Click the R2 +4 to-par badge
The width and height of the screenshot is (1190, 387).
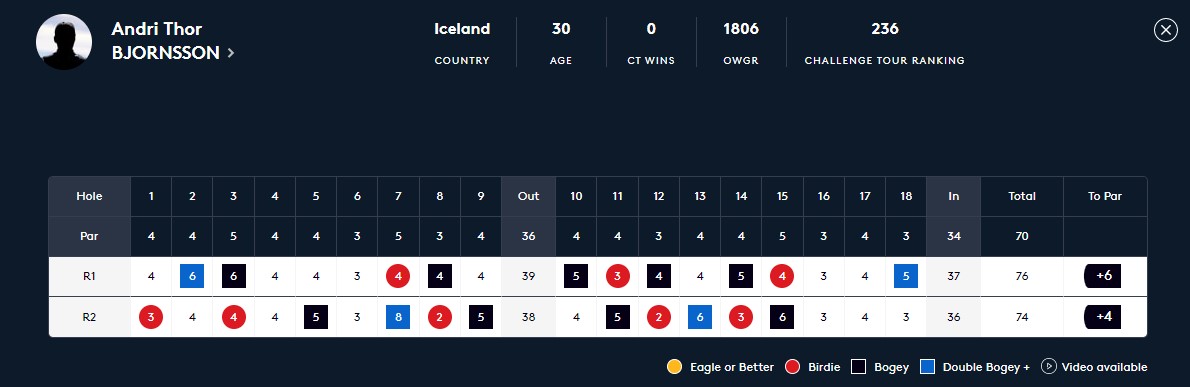[x=1104, y=316]
